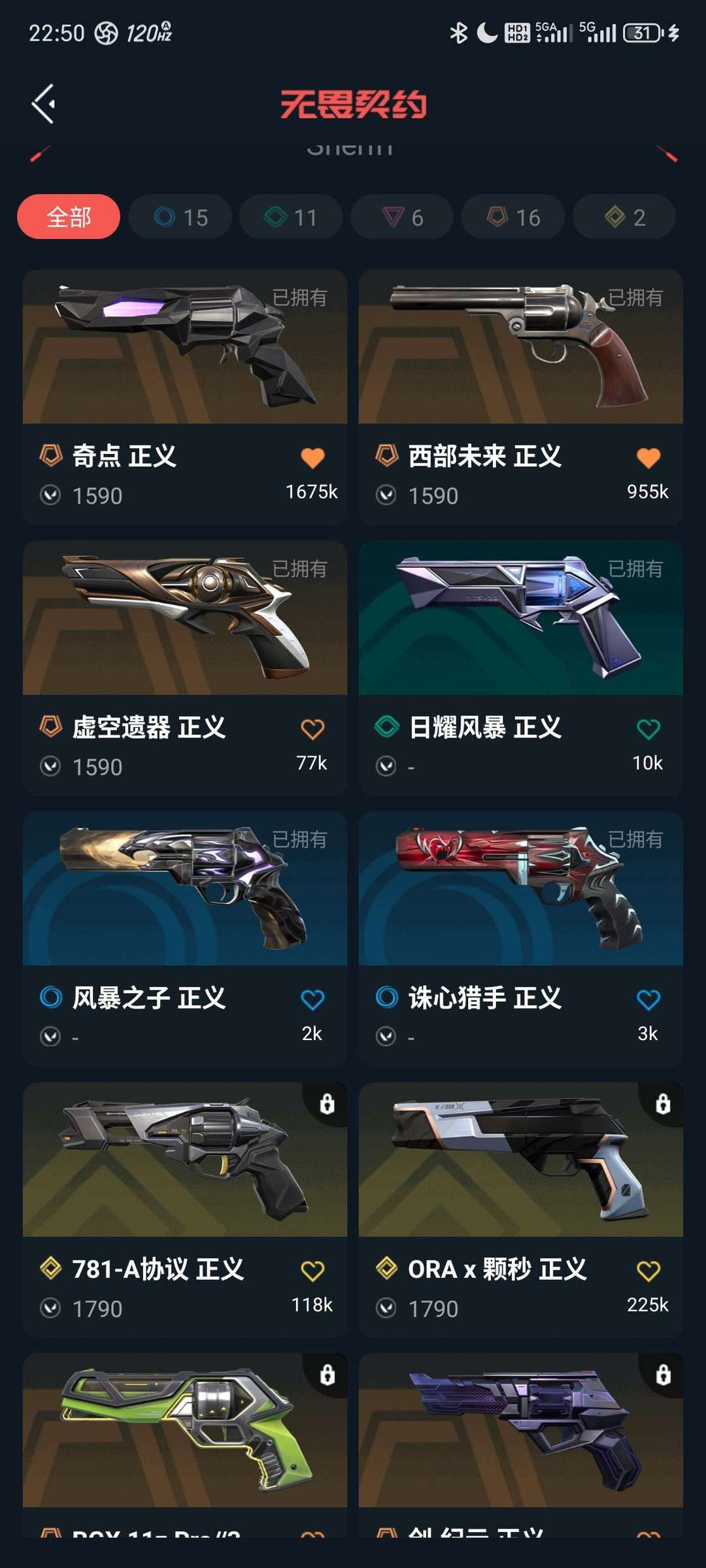Image resolution: width=706 pixels, height=1568 pixels.
Task: Tap the heart for ORA x 颗秒 正义
Action: click(x=648, y=1271)
